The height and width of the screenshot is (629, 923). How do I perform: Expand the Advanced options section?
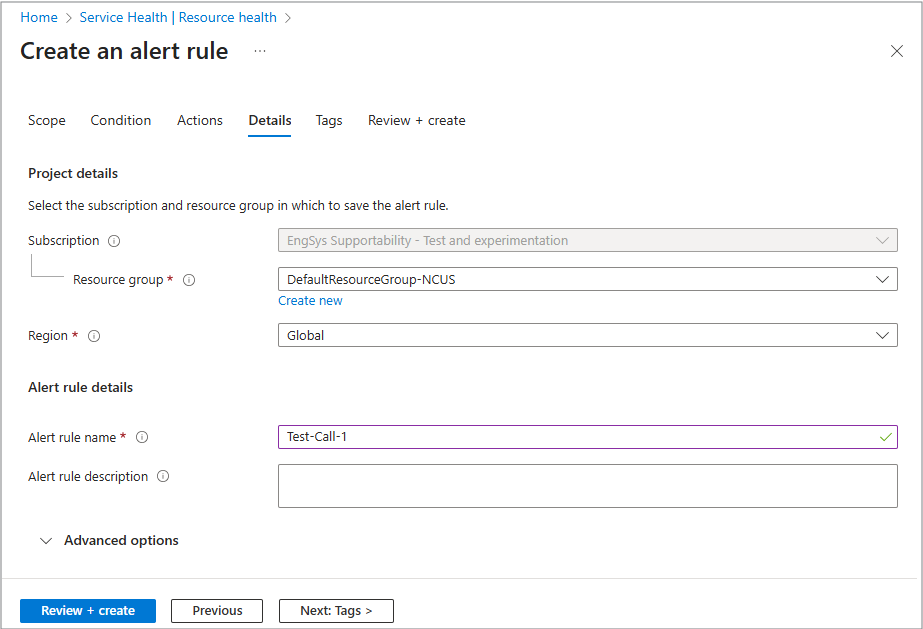pos(110,541)
